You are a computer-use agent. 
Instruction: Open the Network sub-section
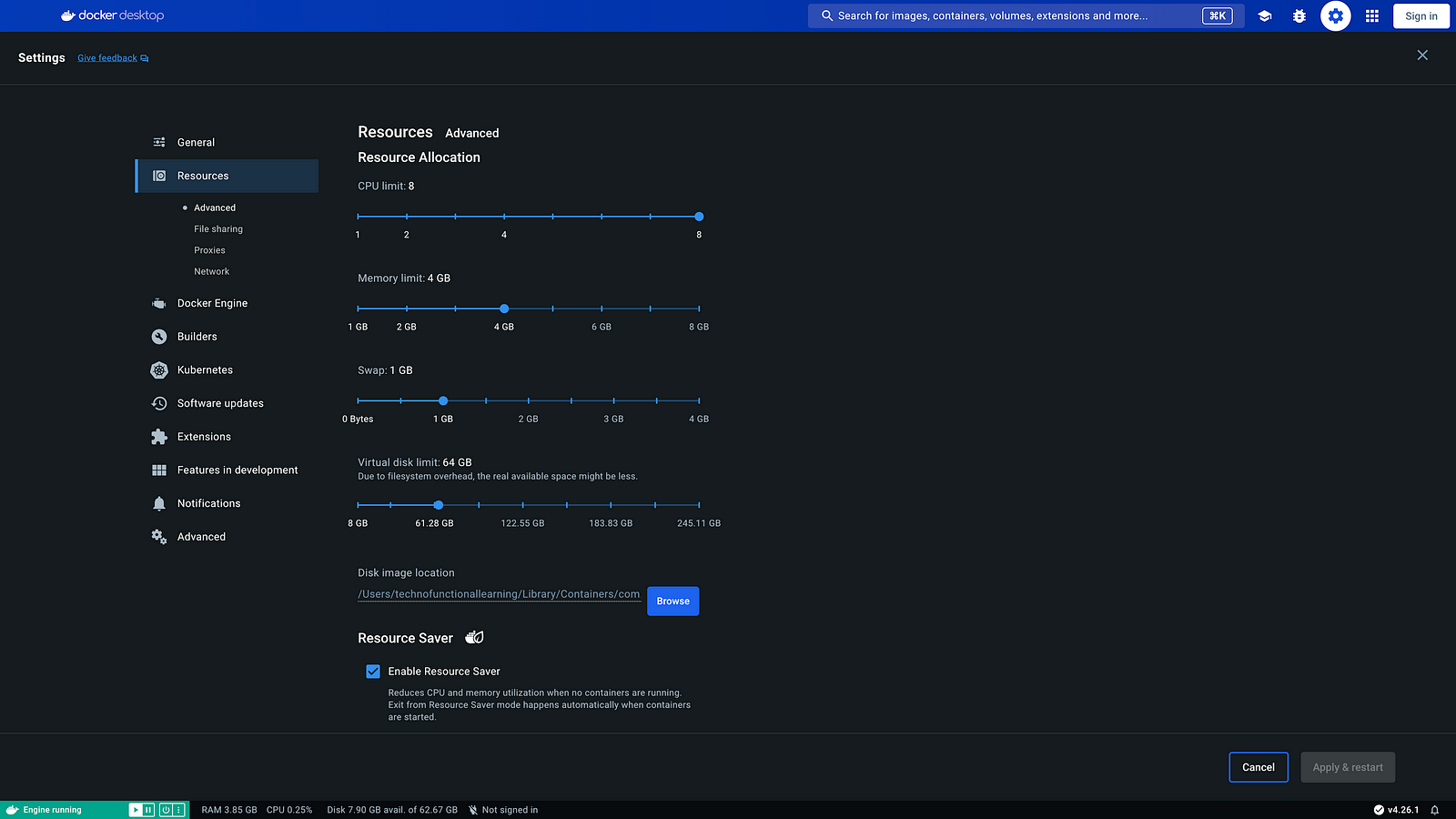pyautogui.click(x=211, y=271)
